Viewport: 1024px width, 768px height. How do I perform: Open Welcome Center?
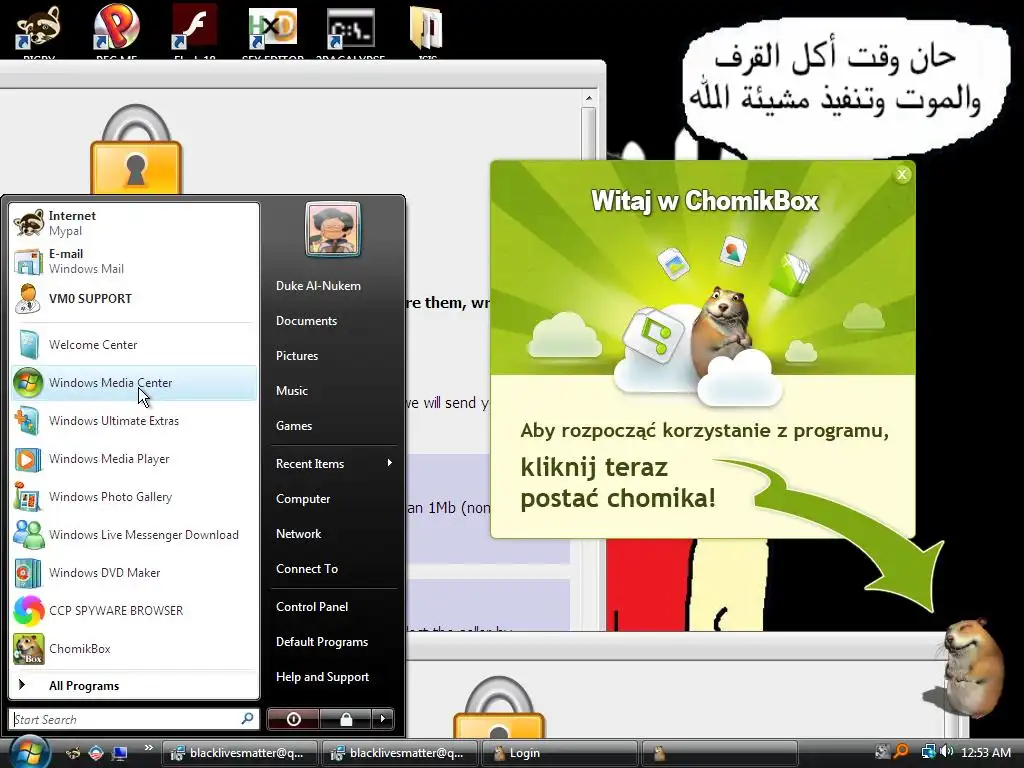pos(134,345)
